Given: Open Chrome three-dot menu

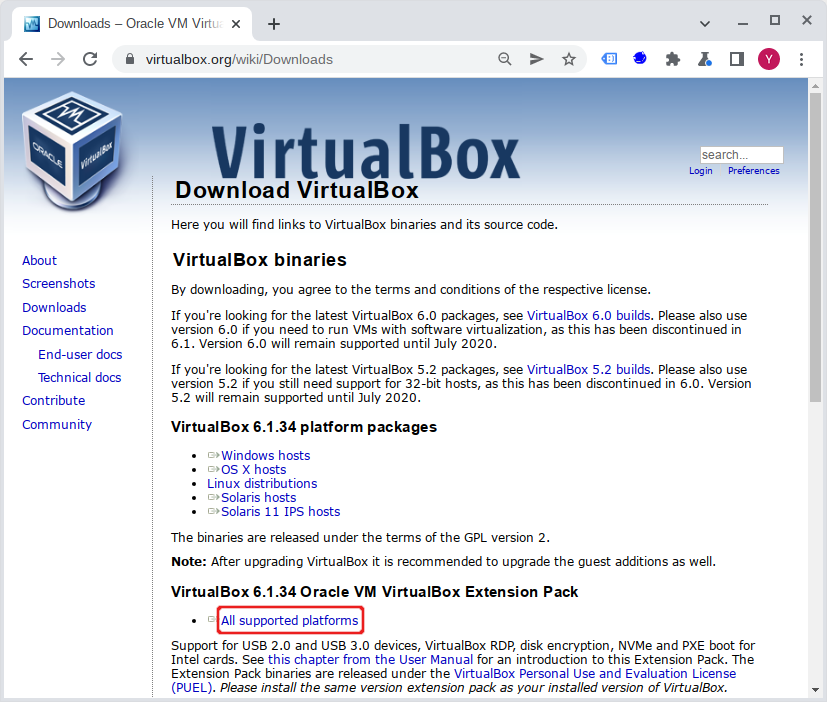Looking at the screenshot, I should pyautogui.click(x=801, y=59).
